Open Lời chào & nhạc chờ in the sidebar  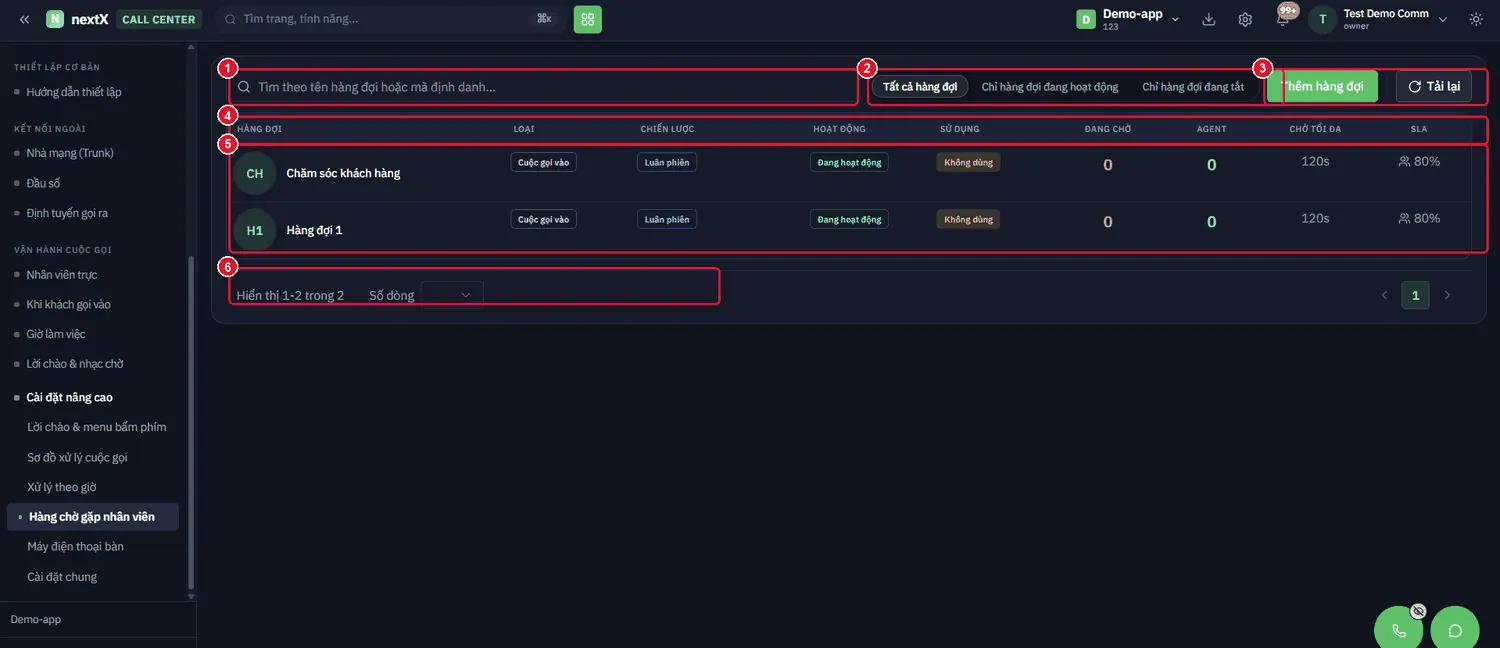pos(75,364)
